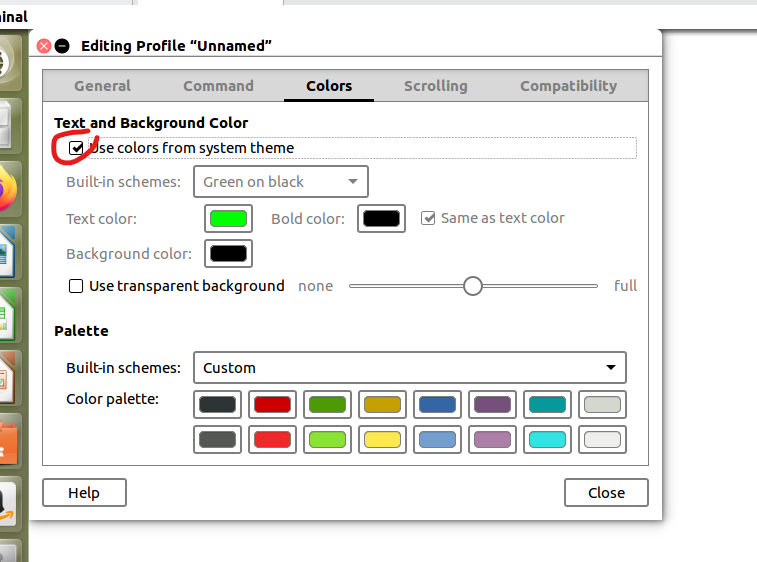
Task: Pick the green Text color swatch
Action: (x=228, y=218)
